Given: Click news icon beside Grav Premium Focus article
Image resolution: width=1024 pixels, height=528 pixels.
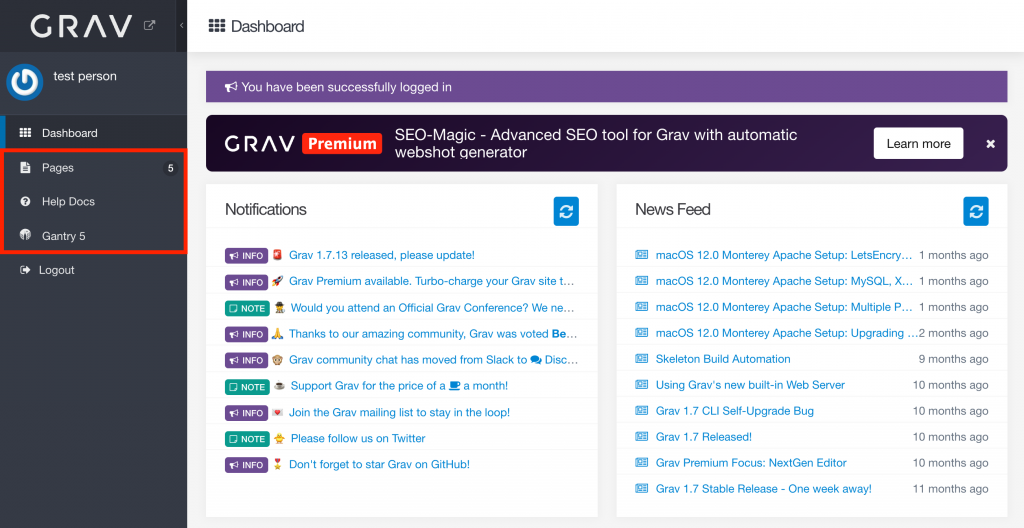Looking at the screenshot, I should point(642,463).
